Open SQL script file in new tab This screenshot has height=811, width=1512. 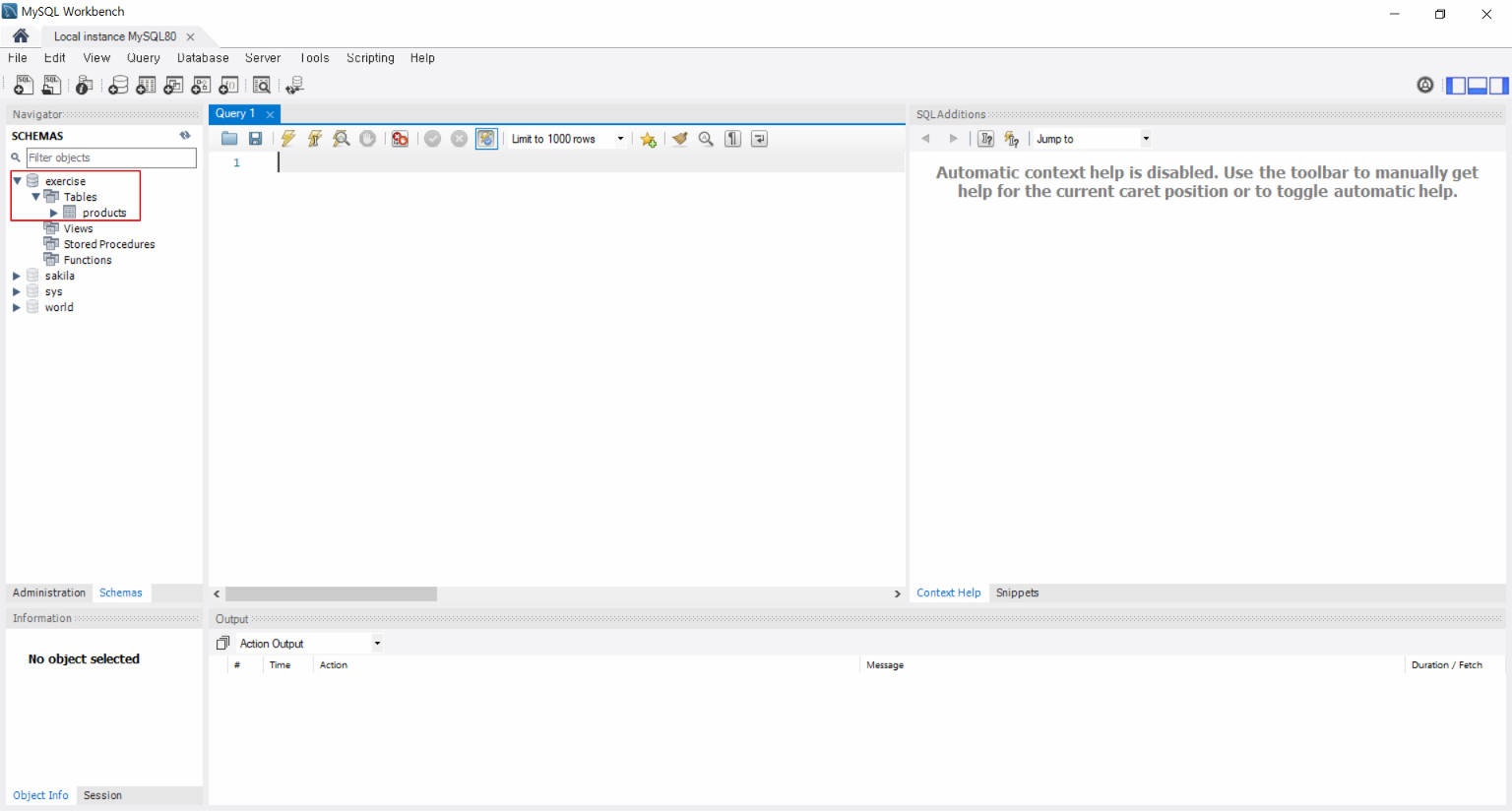click(x=51, y=86)
